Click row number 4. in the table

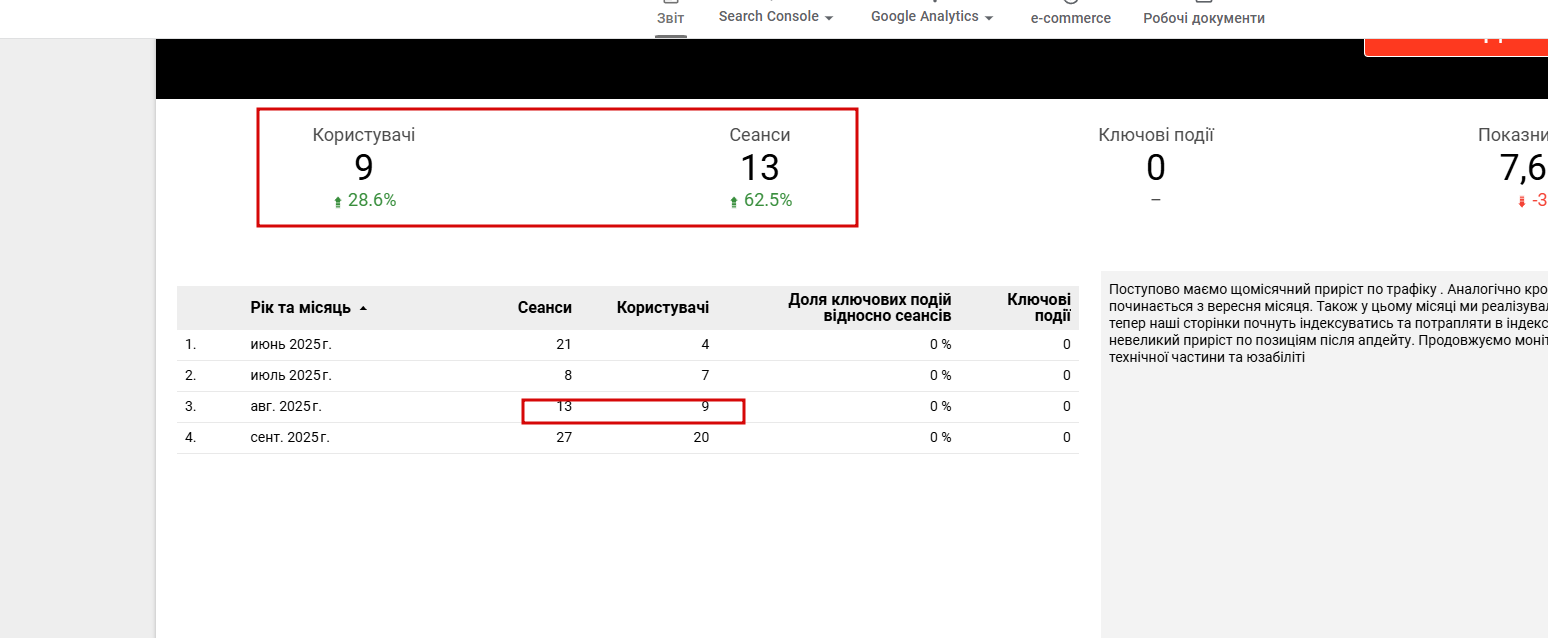pyautogui.click(x=190, y=438)
